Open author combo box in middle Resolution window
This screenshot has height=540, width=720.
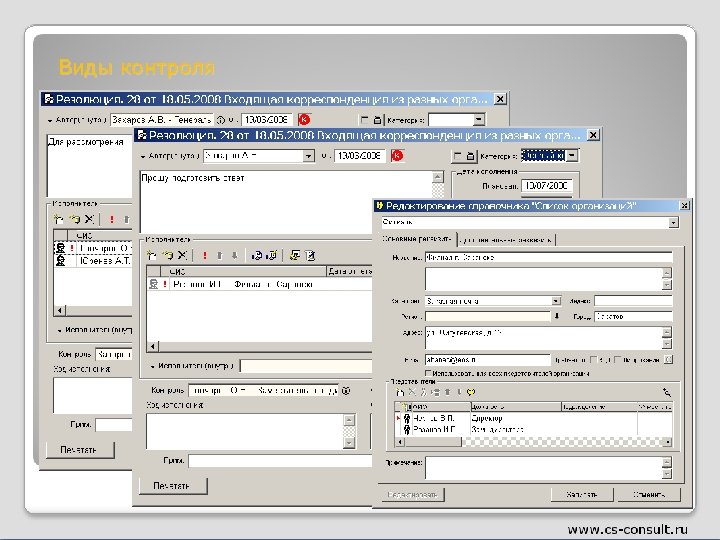[x=309, y=156]
